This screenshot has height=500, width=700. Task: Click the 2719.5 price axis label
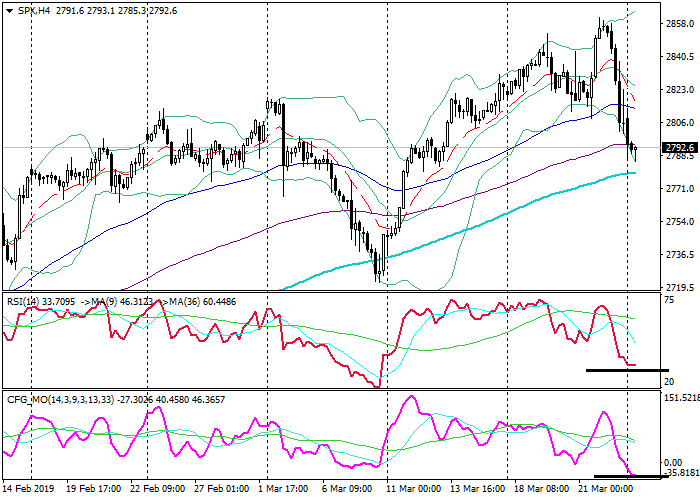(680, 287)
